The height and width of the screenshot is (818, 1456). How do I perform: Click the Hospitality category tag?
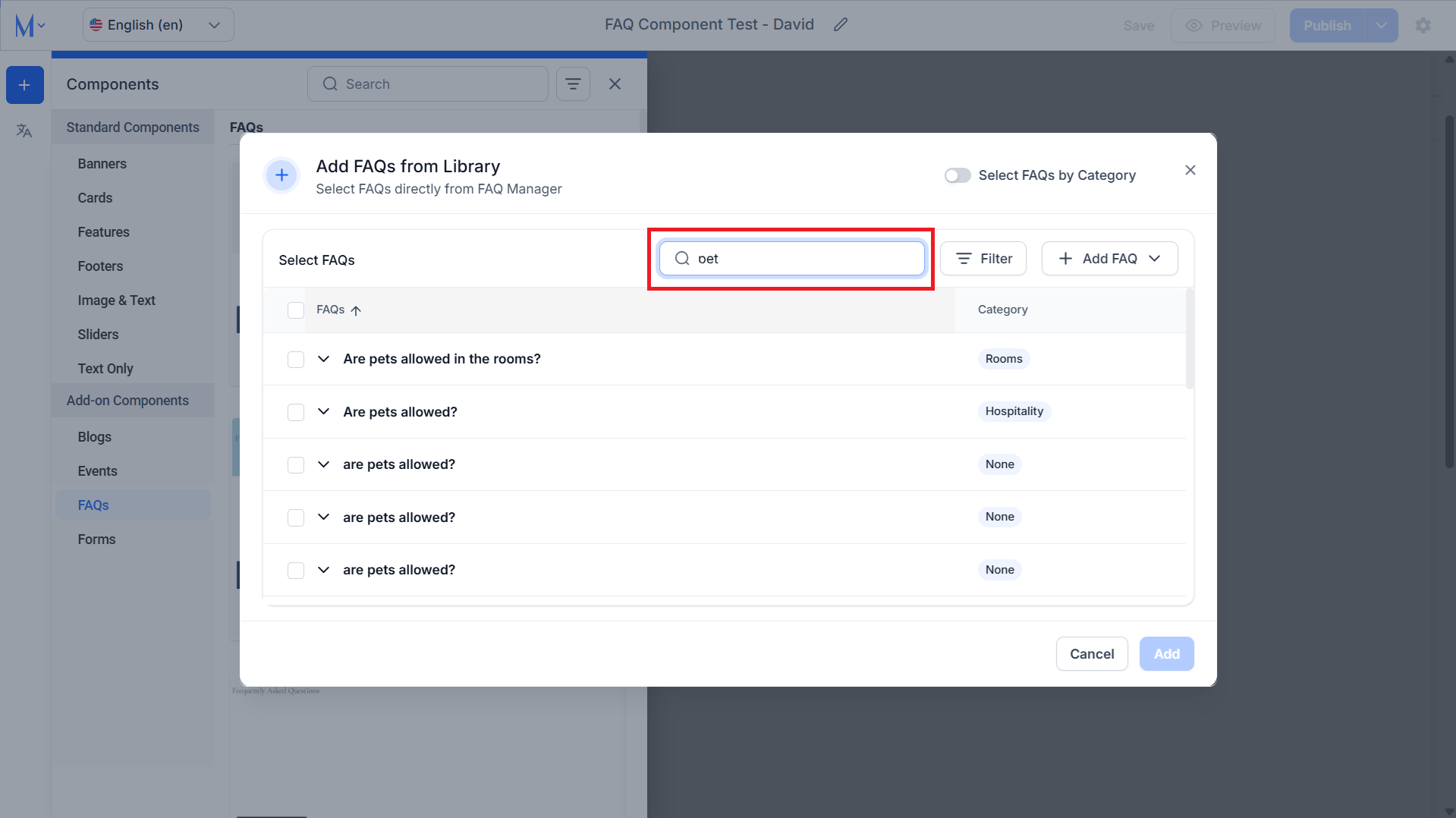pos(1014,411)
